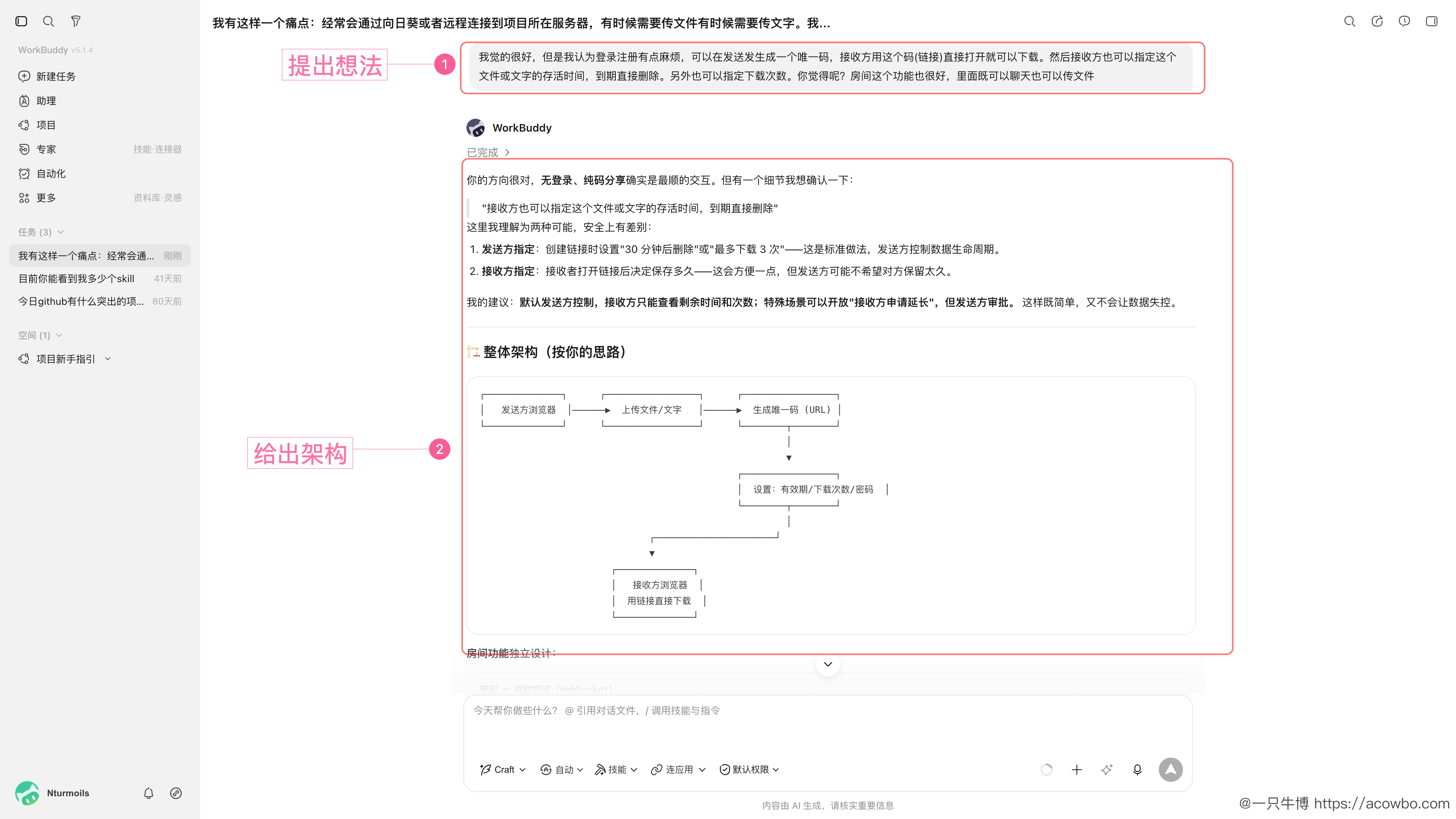Screen dimensions: 1456x819
Task: Click the 接收方浏览器 diagram text
Action: [x=660, y=585]
